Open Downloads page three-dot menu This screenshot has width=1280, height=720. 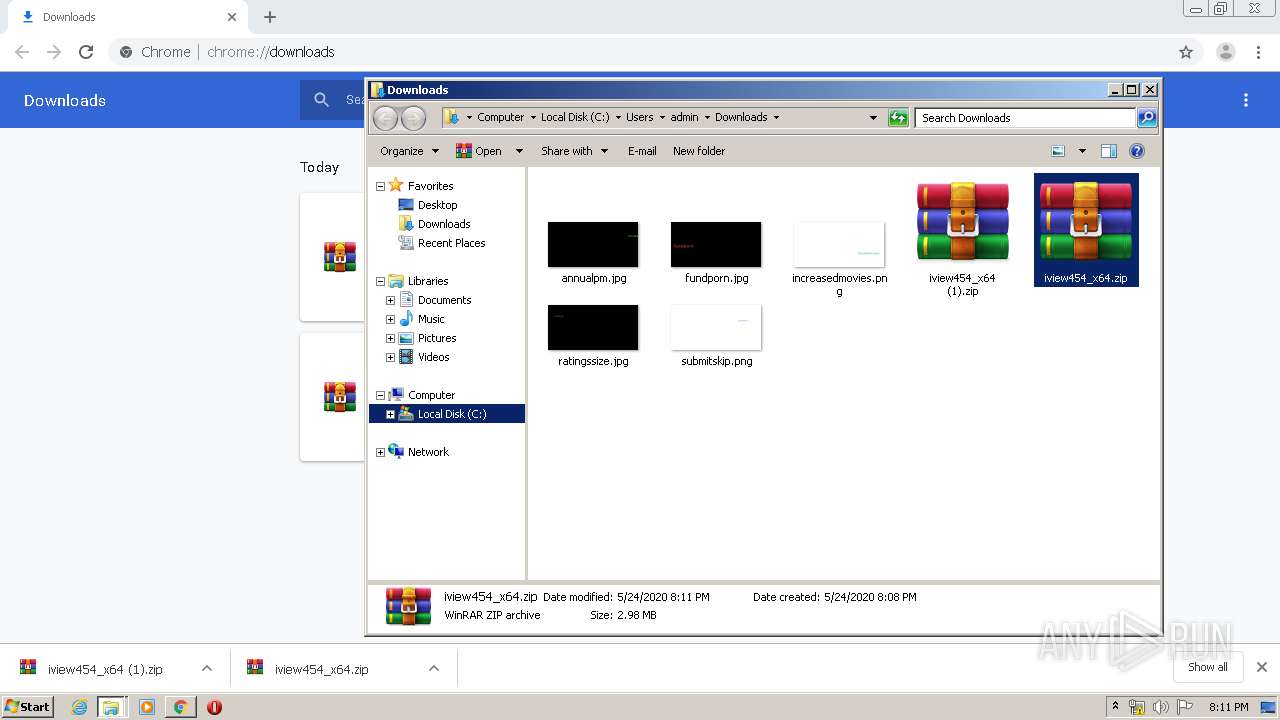(1246, 100)
